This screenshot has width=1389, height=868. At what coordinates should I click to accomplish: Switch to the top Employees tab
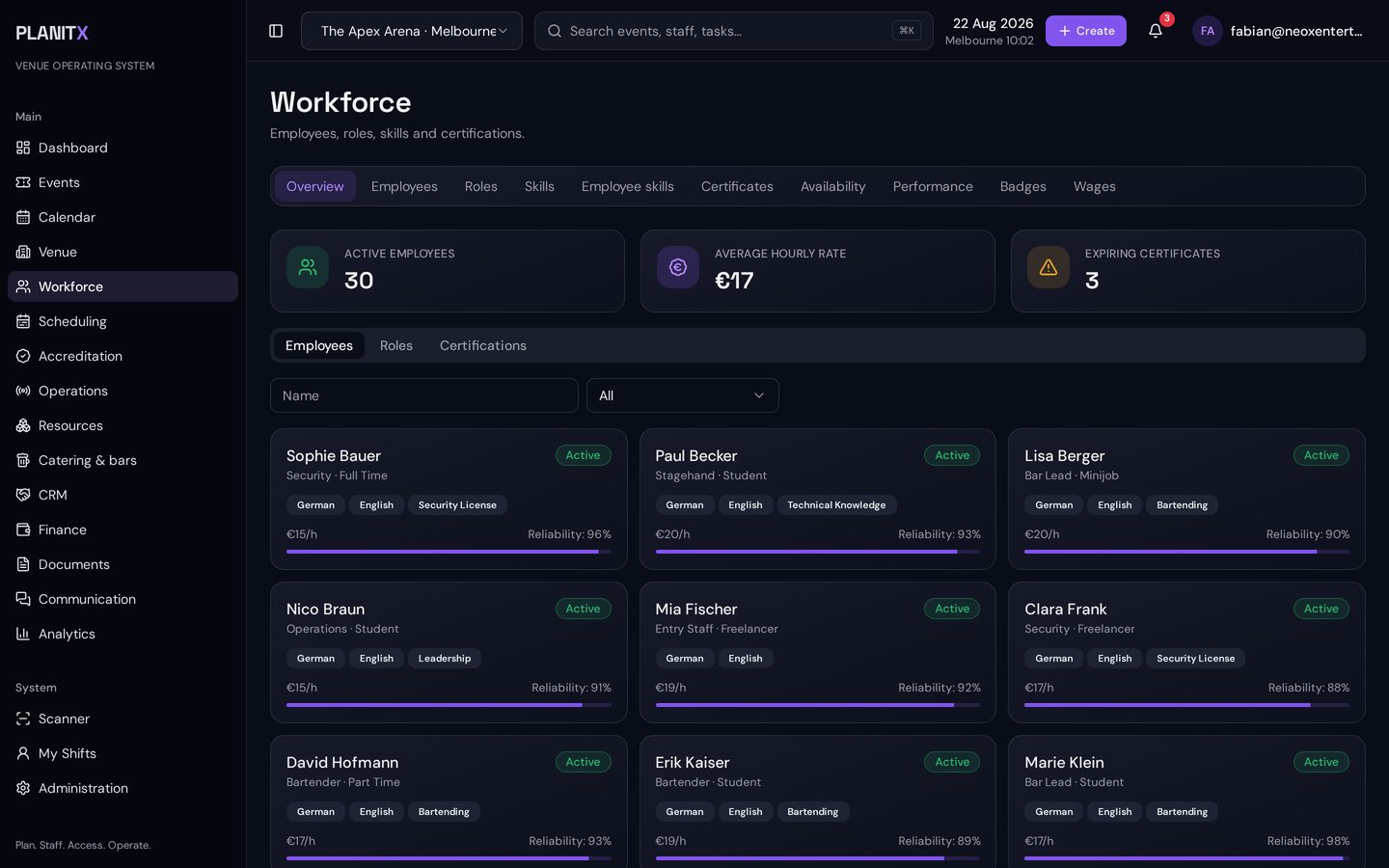(404, 186)
